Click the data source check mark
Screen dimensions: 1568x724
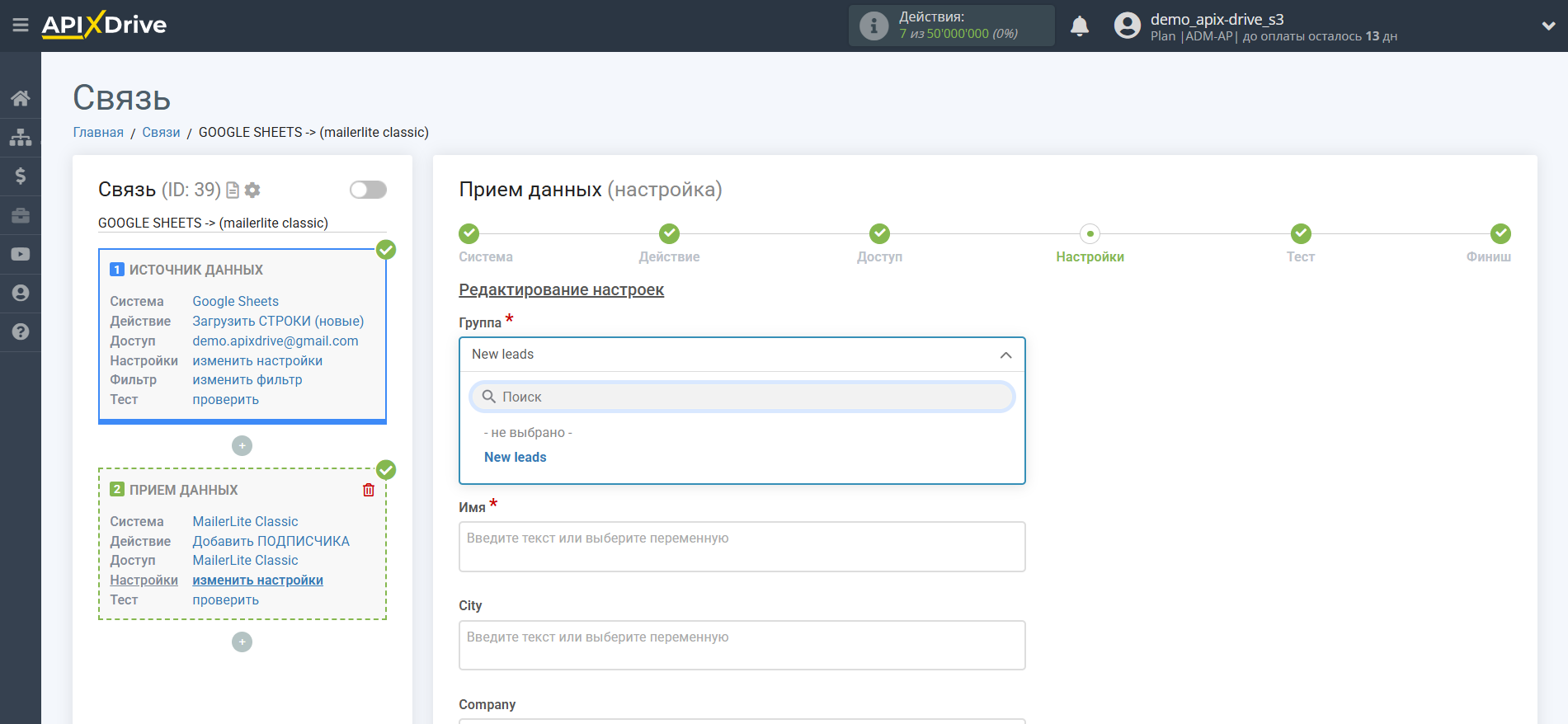(x=386, y=249)
